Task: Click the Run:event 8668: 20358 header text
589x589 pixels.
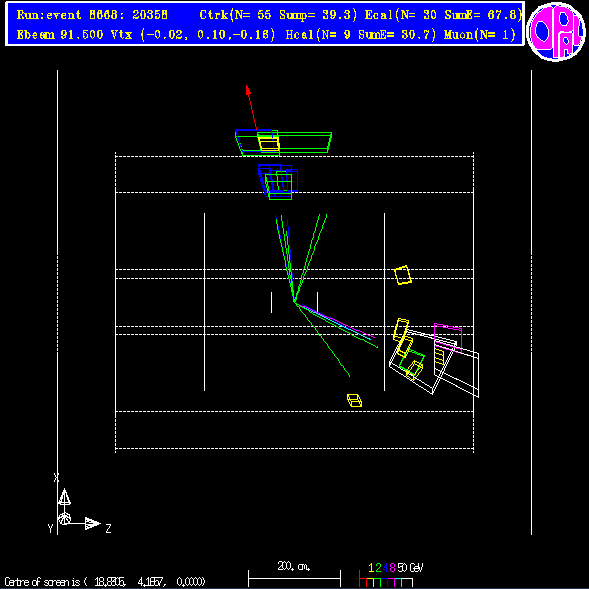Action: (92, 15)
